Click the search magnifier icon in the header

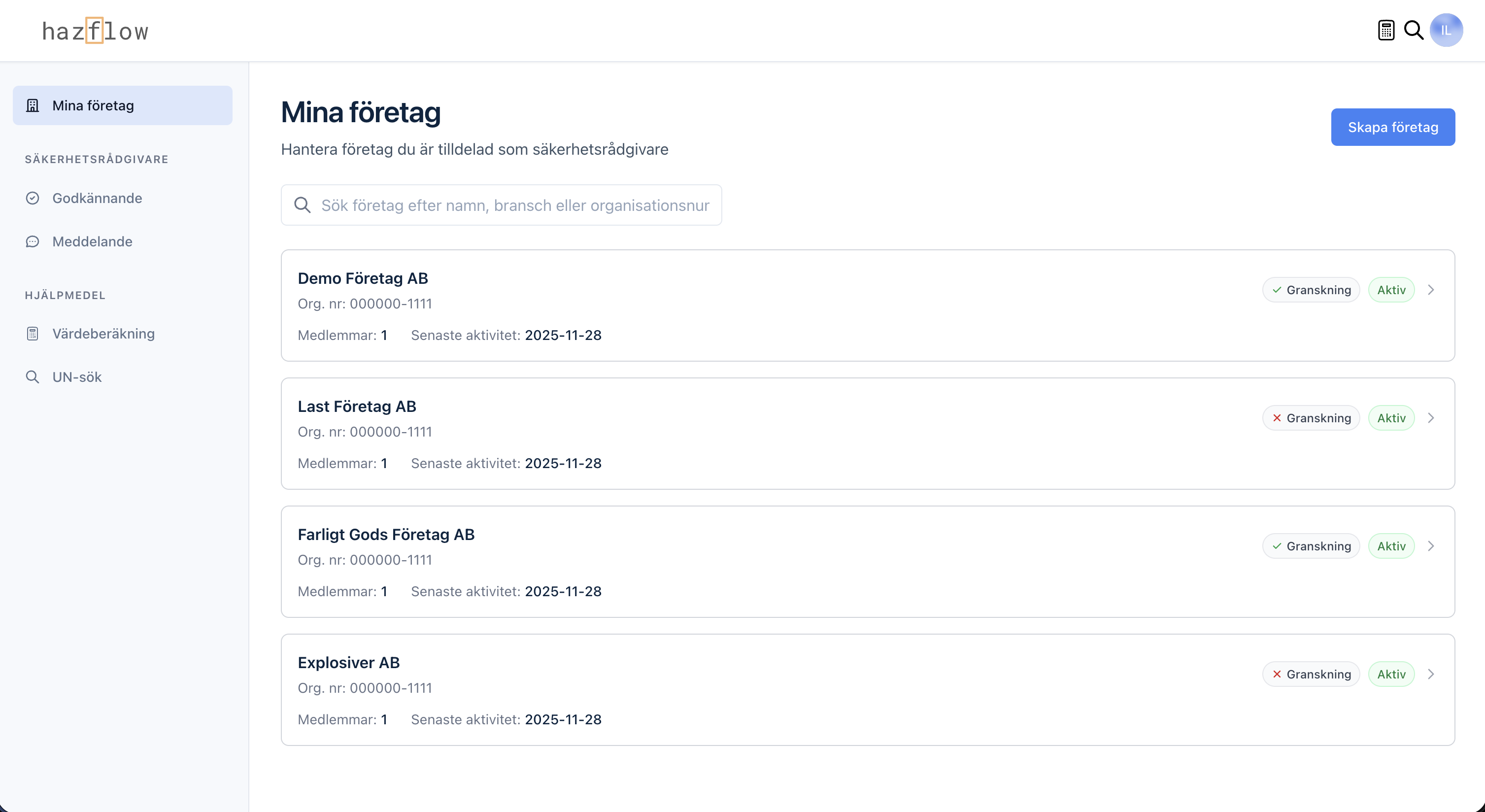(1414, 30)
